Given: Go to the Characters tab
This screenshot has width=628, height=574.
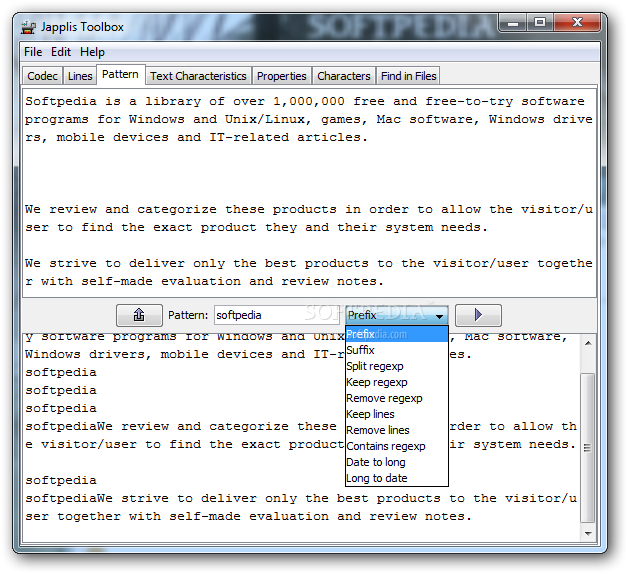Looking at the screenshot, I should point(344,76).
